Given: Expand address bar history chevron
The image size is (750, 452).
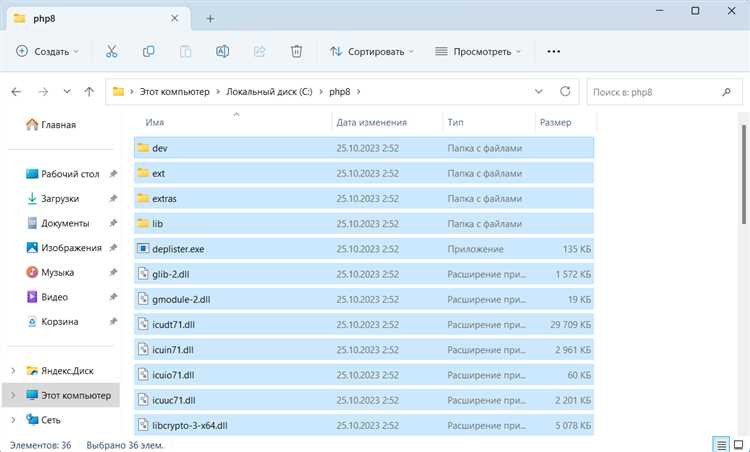Looking at the screenshot, I should click(x=539, y=91).
